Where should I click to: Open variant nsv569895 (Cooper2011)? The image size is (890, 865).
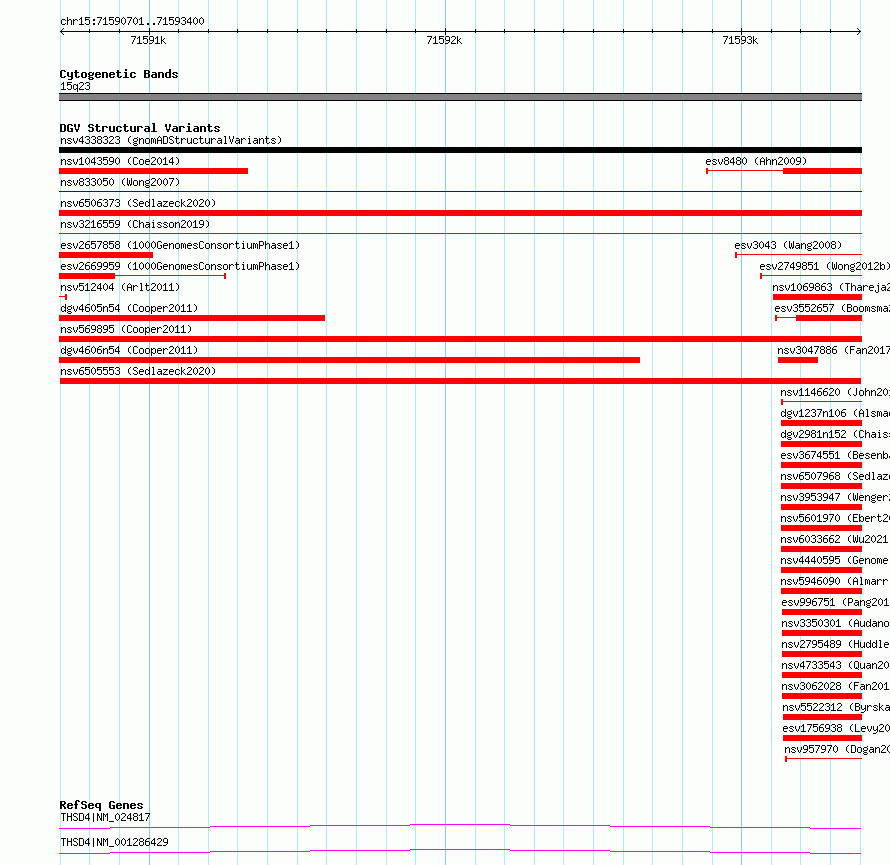click(x=126, y=329)
